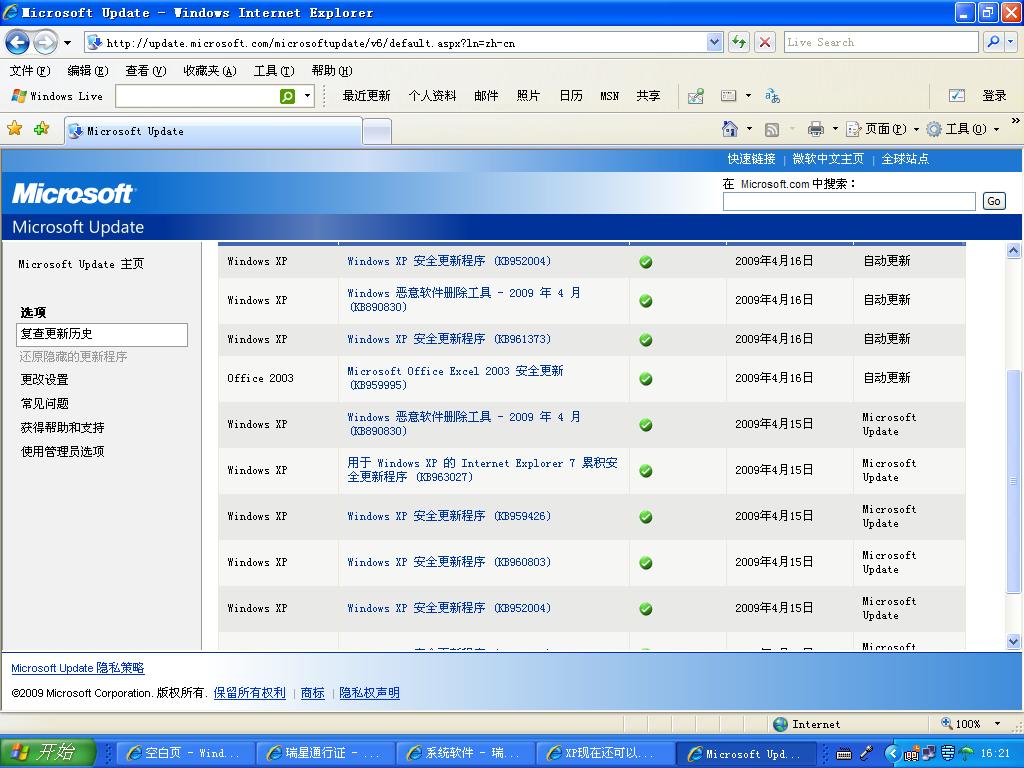1024x768 pixels.
Task: Click the Live Search magnifier icon
Action: (993, 42)
